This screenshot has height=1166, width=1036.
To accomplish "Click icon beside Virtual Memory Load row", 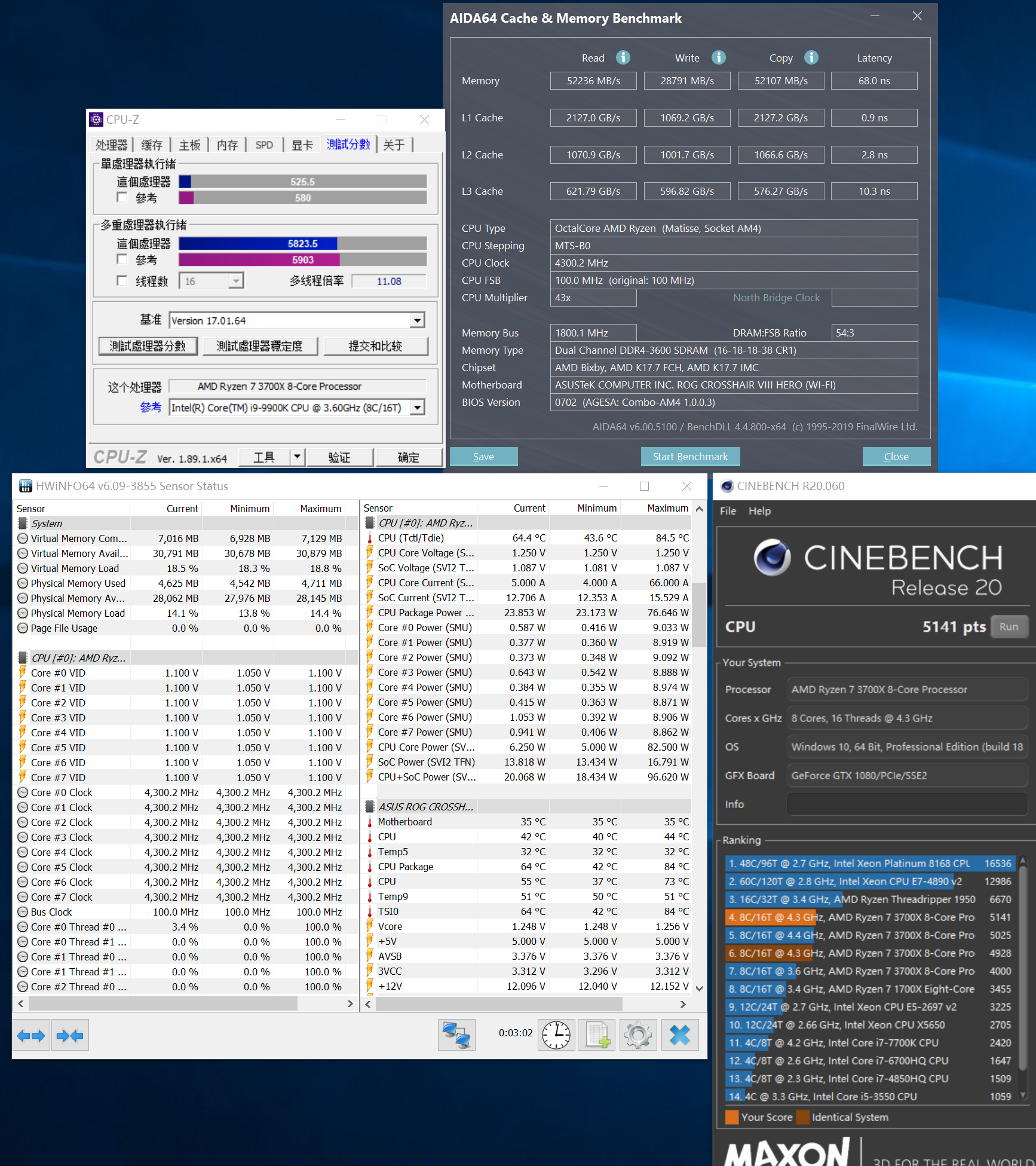I will (x=23, y=568).
